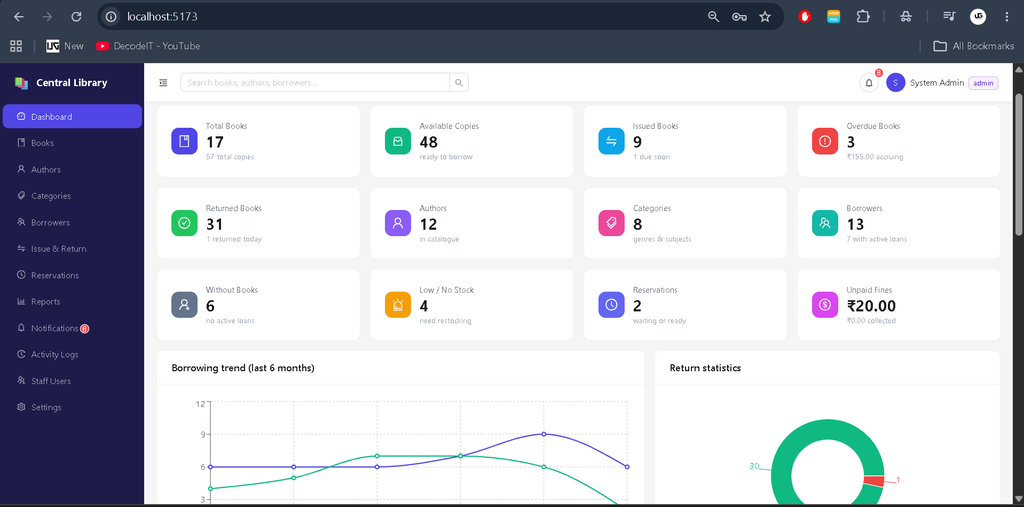Click the admin role badge

(983, 83)
